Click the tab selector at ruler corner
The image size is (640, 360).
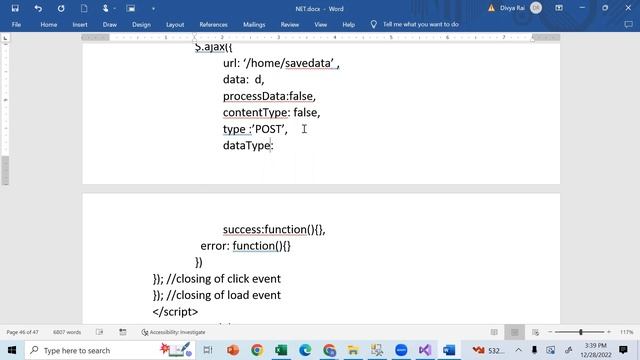(x=5, y=38)
